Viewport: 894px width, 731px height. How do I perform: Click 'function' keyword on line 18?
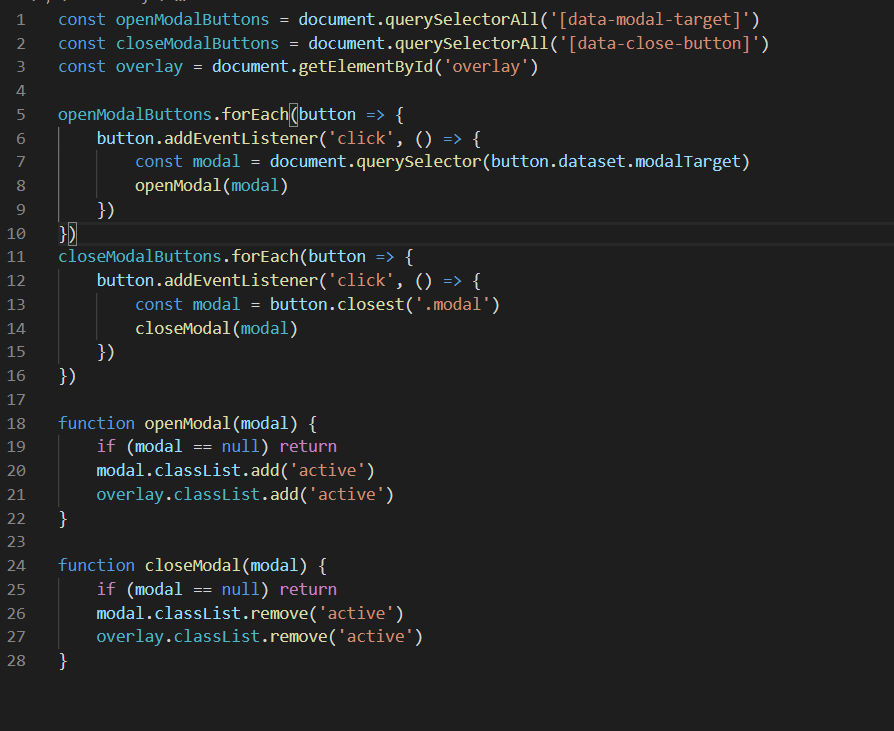point(96,424)
